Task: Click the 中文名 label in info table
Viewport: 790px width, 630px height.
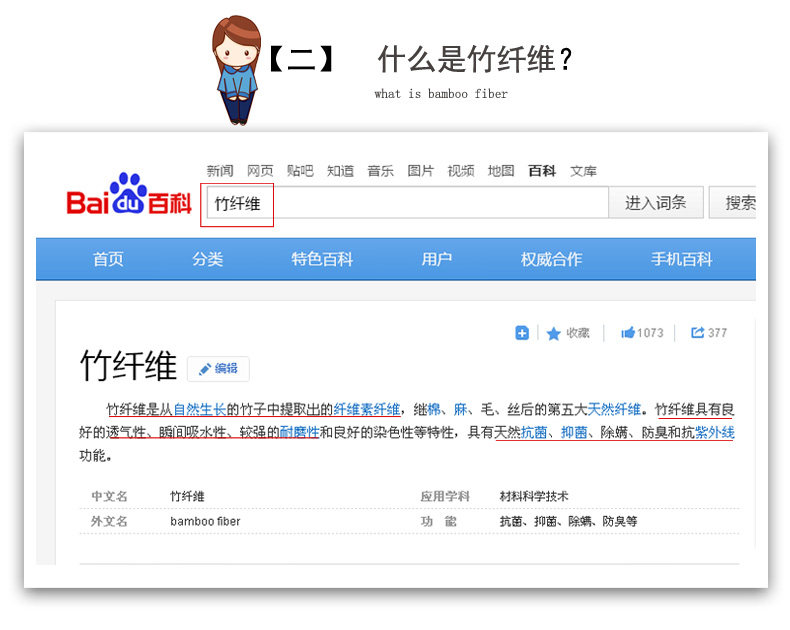Action: pyautogui.click(x=109, y=496)
